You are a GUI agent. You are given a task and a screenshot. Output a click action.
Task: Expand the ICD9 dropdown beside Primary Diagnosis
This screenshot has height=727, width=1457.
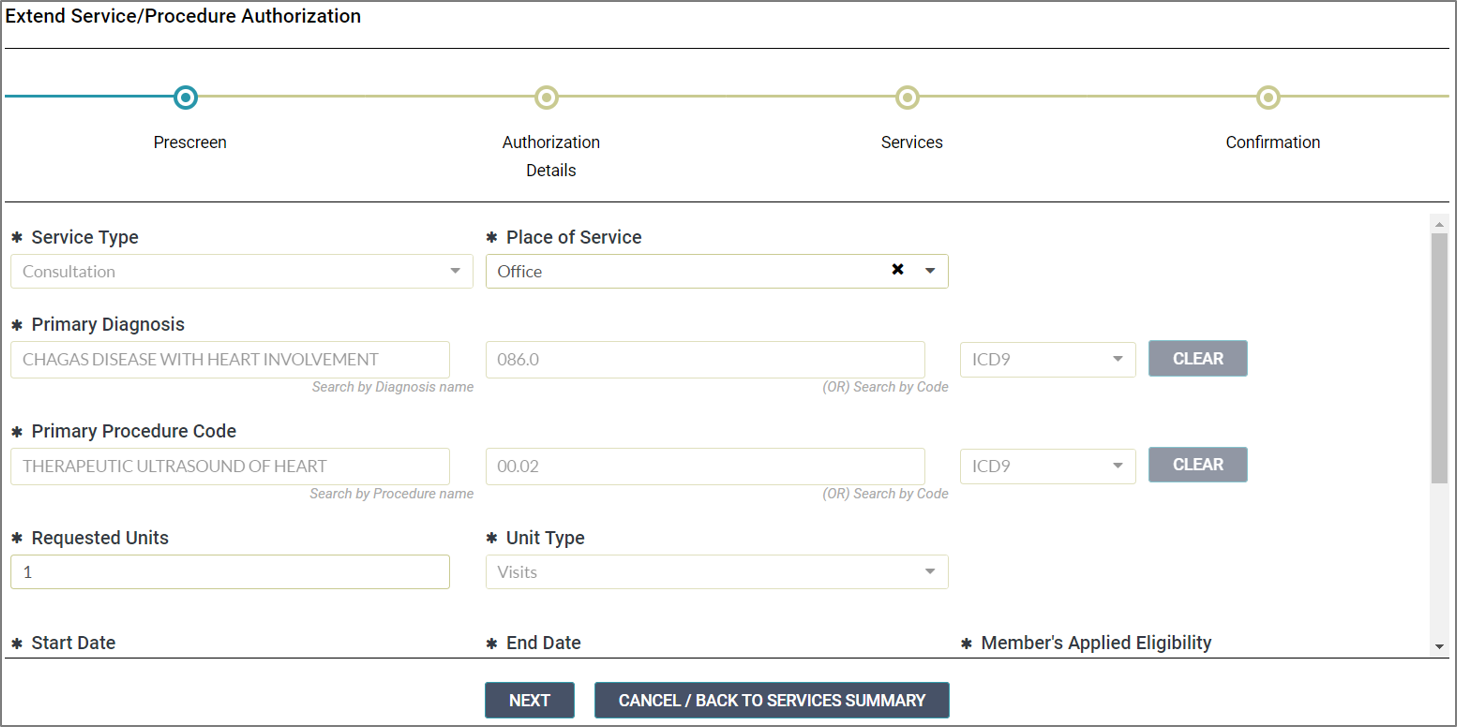1117,358
